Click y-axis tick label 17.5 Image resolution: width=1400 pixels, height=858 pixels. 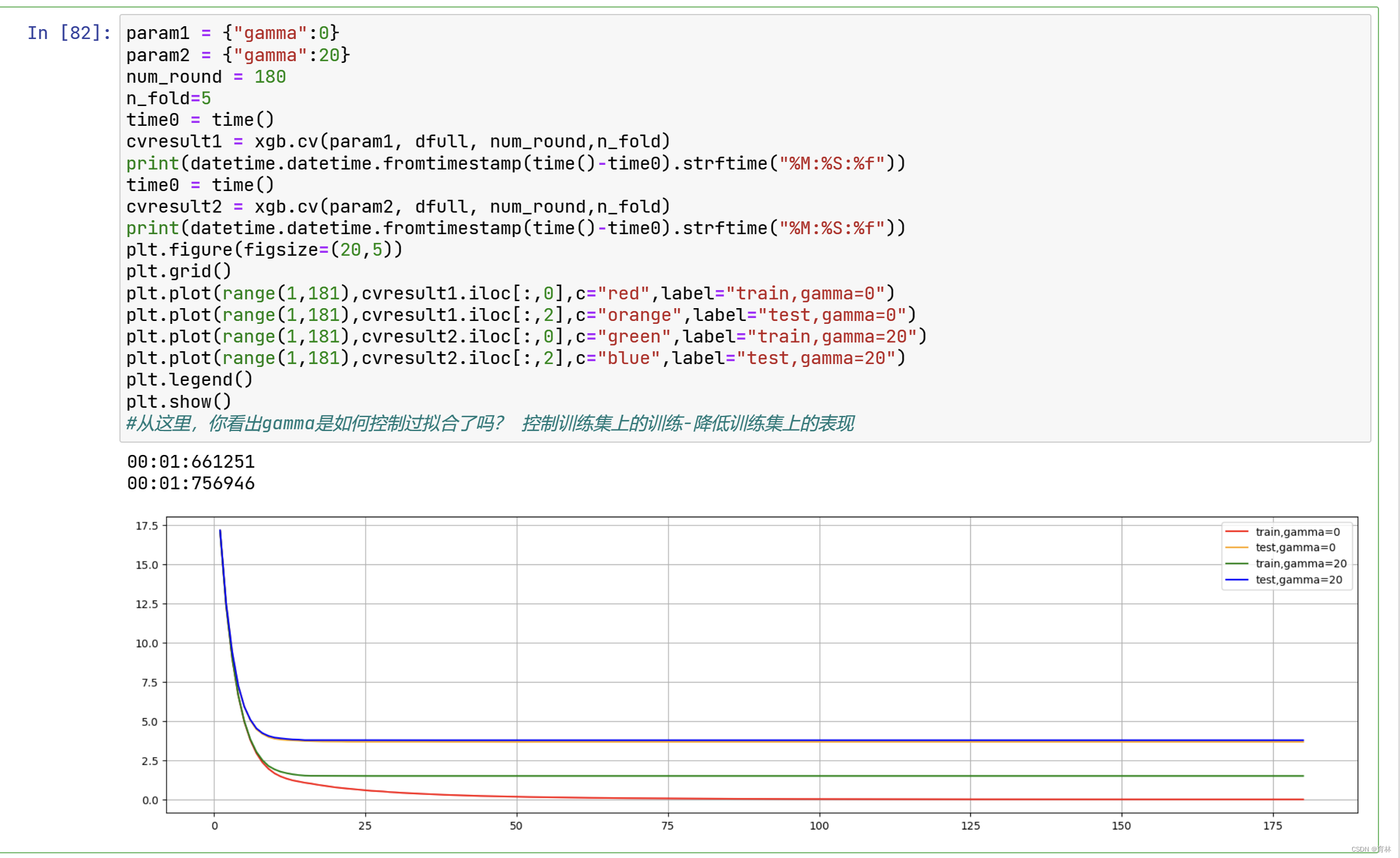[x=147, y=526]
